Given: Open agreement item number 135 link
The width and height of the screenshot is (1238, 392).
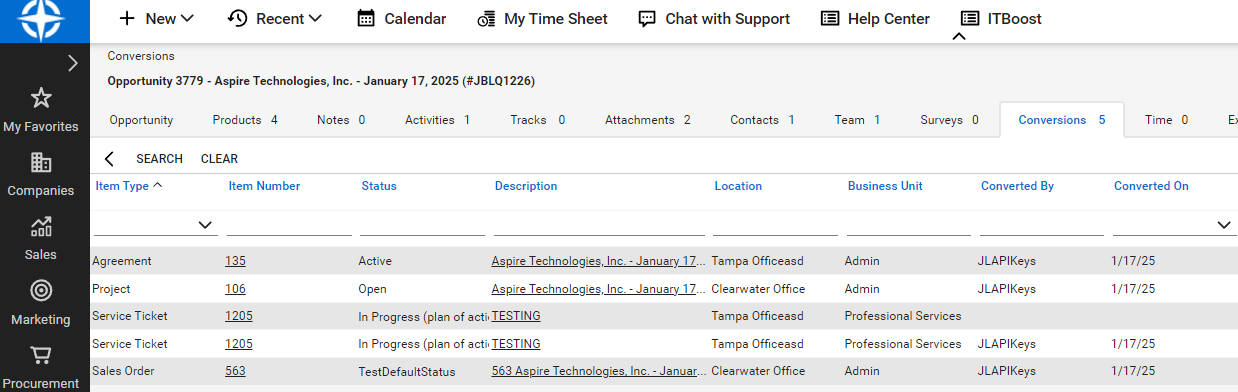Looking at the screenshot, I should [235, 261].
